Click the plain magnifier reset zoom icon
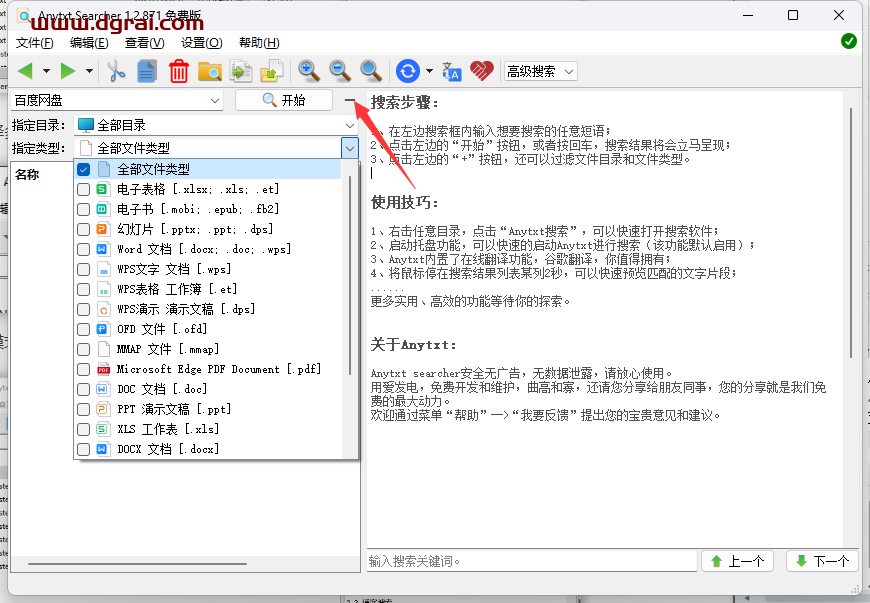 [x=371, y=71]
